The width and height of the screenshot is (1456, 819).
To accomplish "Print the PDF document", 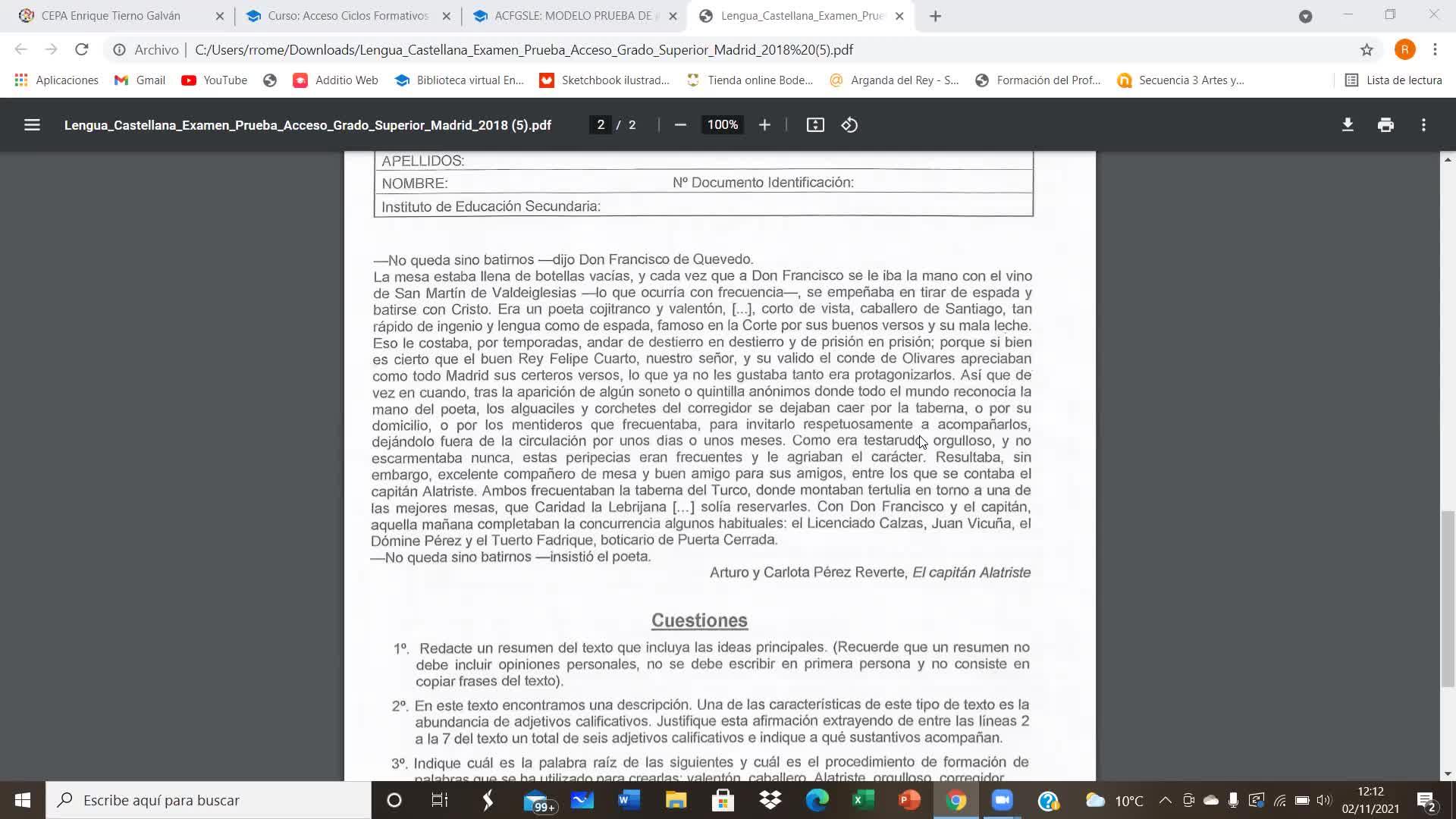I will click(x=1385, y=125).
